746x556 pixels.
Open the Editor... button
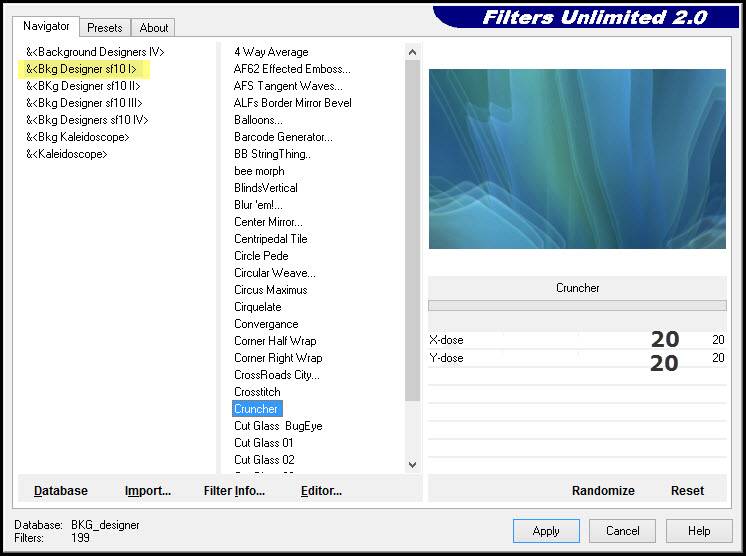coord(321,491)
